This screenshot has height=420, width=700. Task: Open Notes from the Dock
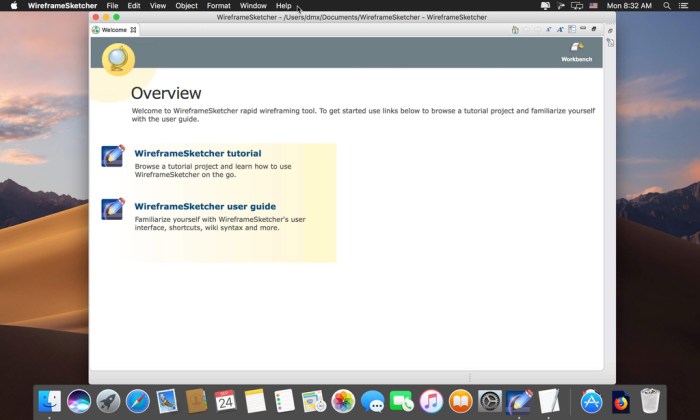click(x=255, y=401)
